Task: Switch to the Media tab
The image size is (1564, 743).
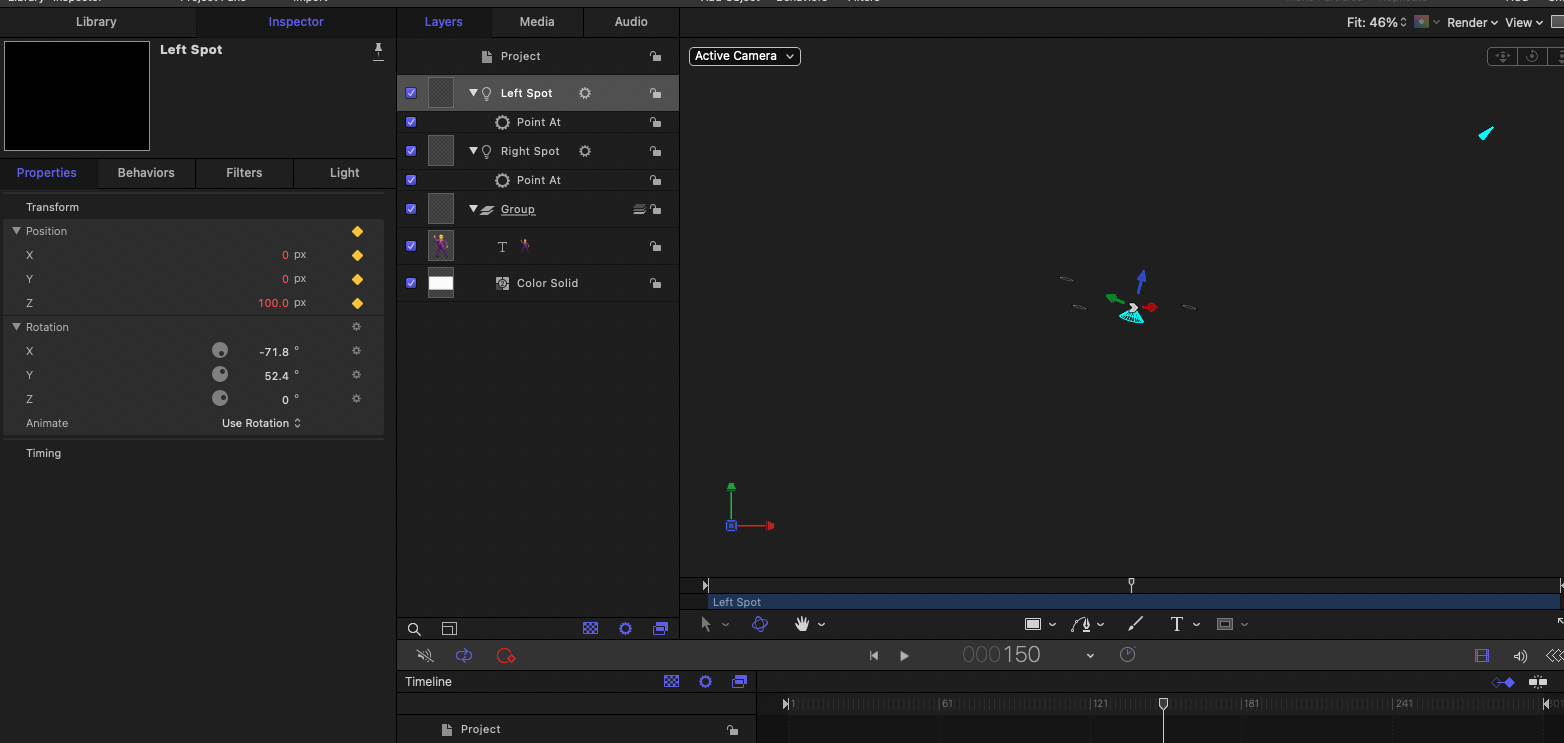Action: pyautogui.click(x=537, y=21)
